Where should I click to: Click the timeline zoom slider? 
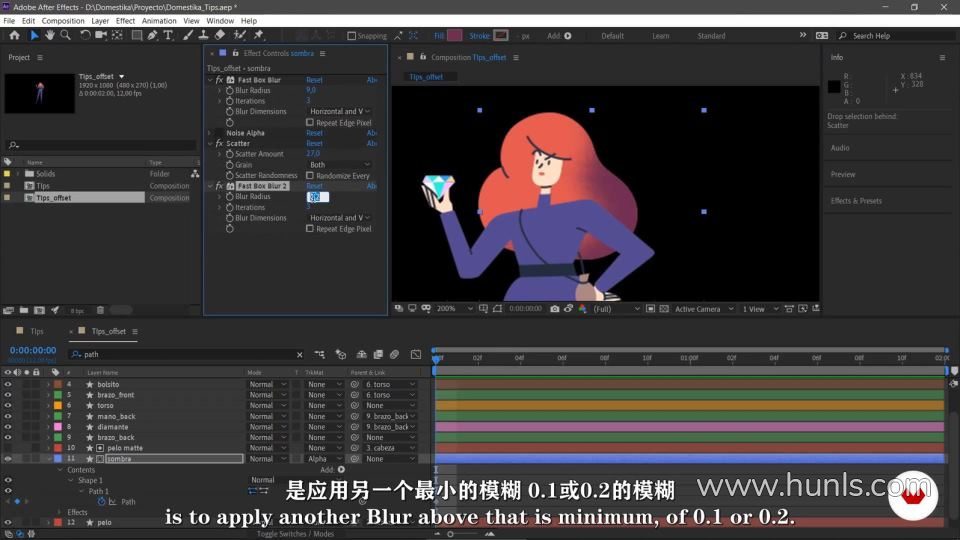point(450,534)
